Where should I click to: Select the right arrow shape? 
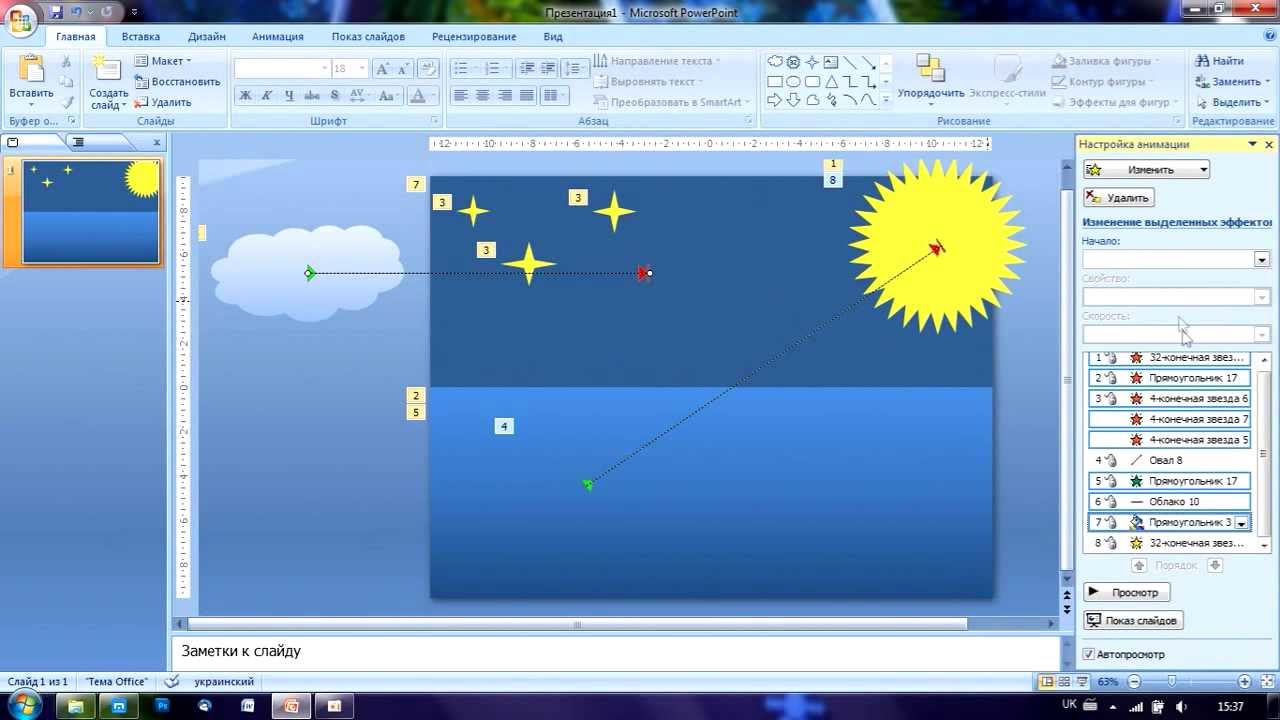775,100
